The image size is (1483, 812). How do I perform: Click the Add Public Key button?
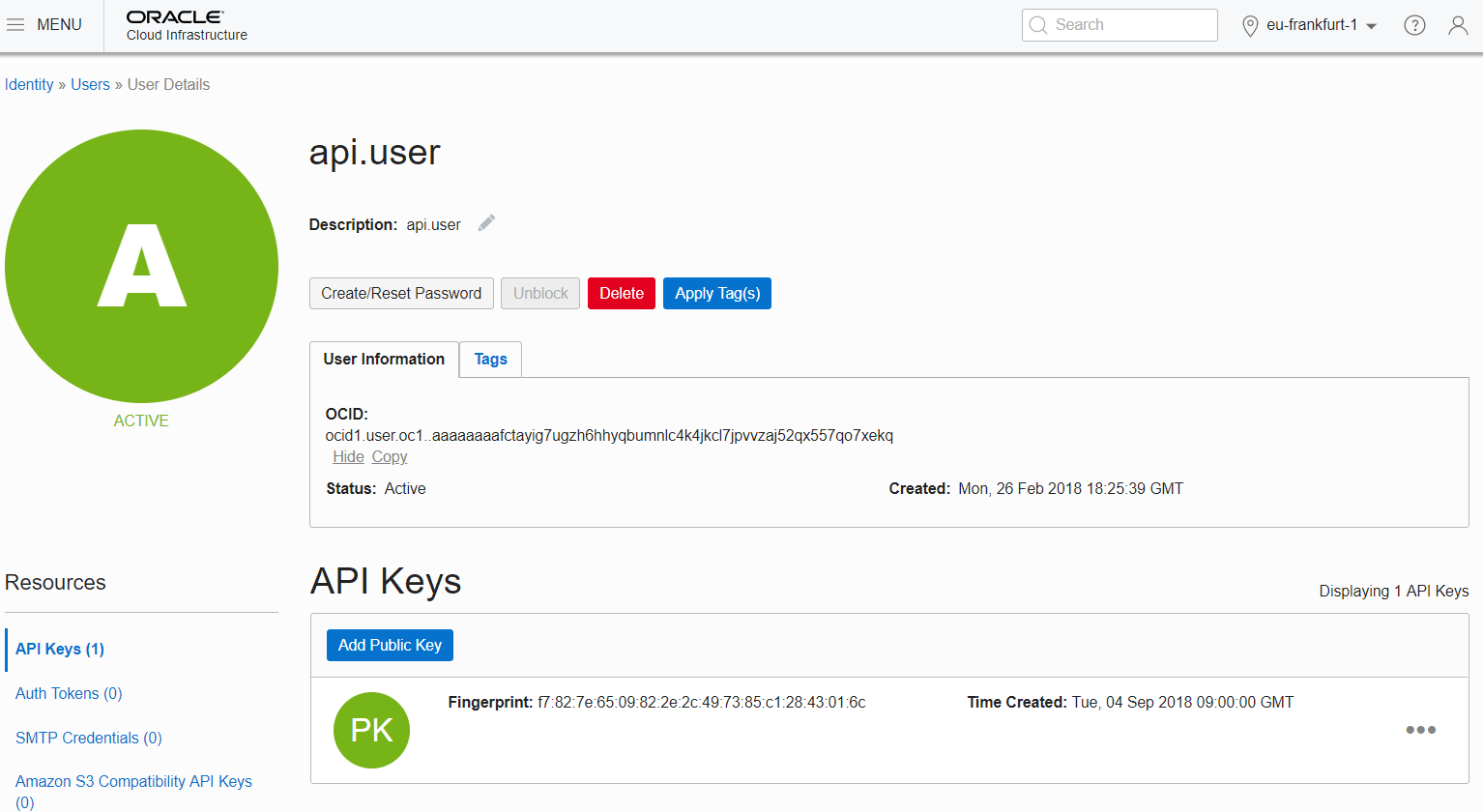tap(390, 645)
